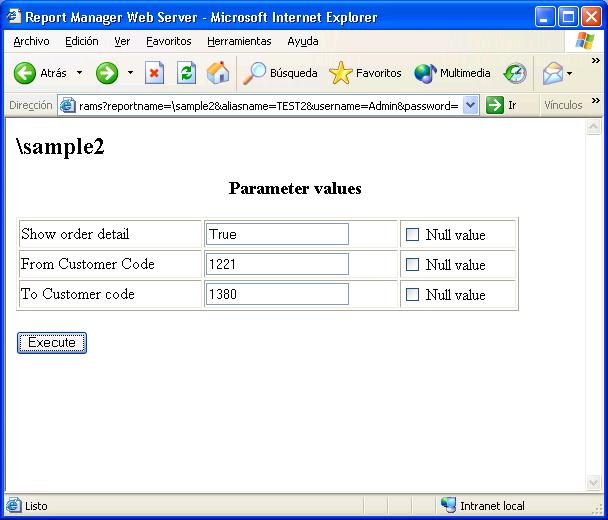Click the scrollbar down arrow
Viewport: 608px width, 520px height.
coord(593,483)
